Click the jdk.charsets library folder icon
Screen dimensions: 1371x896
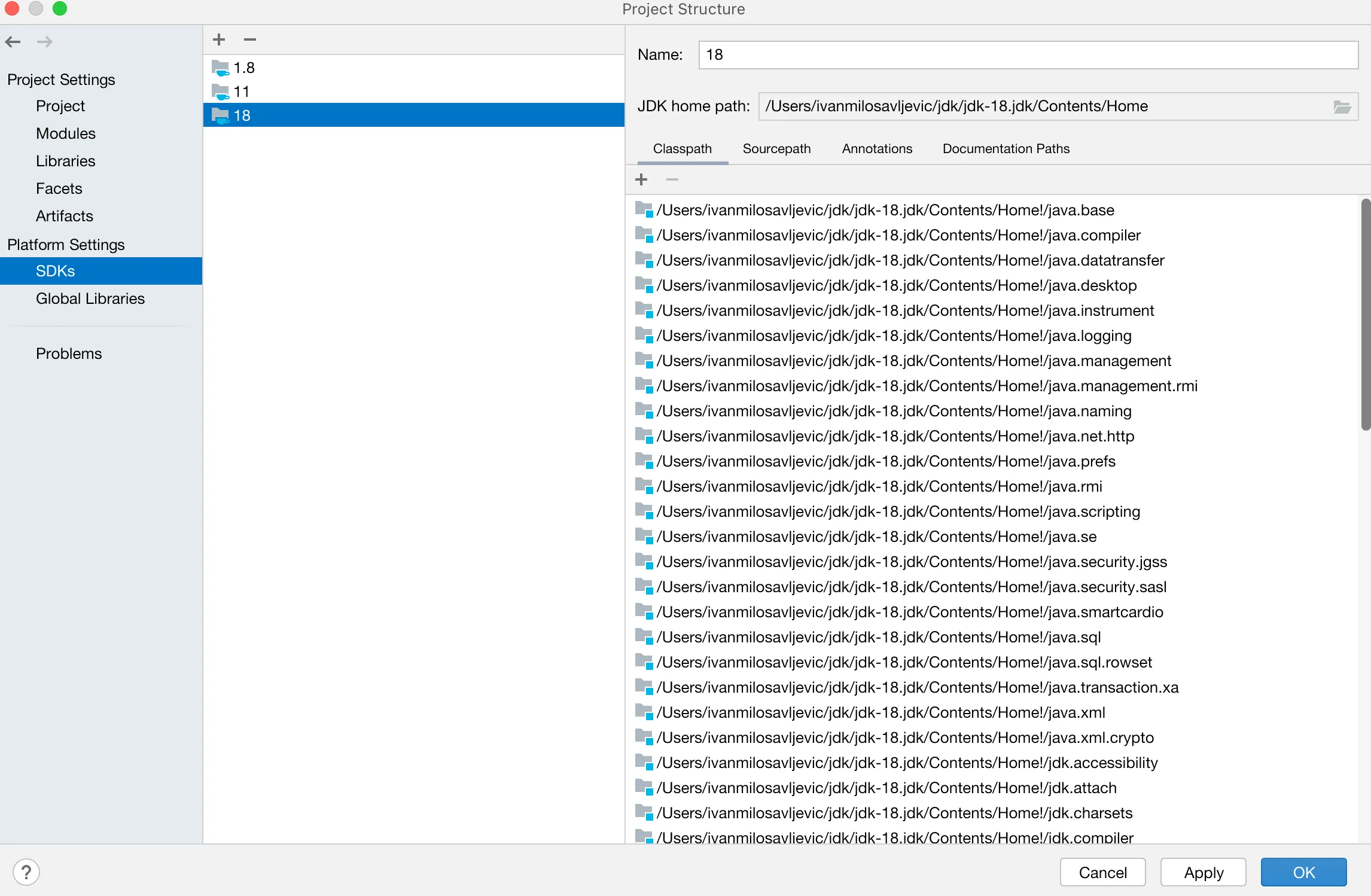(x=644, y=813)
